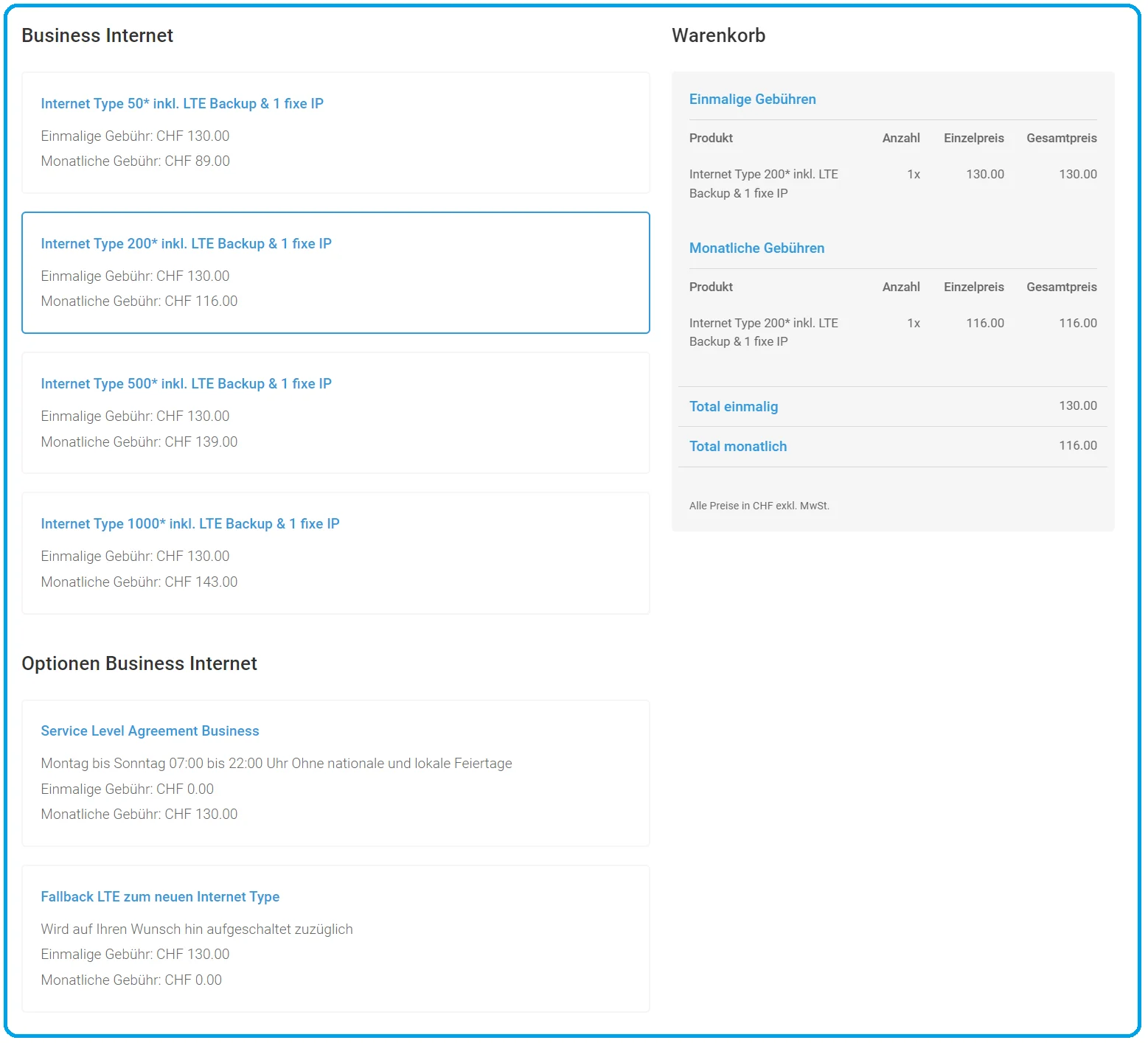Viewport: 1148px width, 1043px height.
Task: Click the product name under Monatliche Gebühren in cart
Action: coord(764,332)
